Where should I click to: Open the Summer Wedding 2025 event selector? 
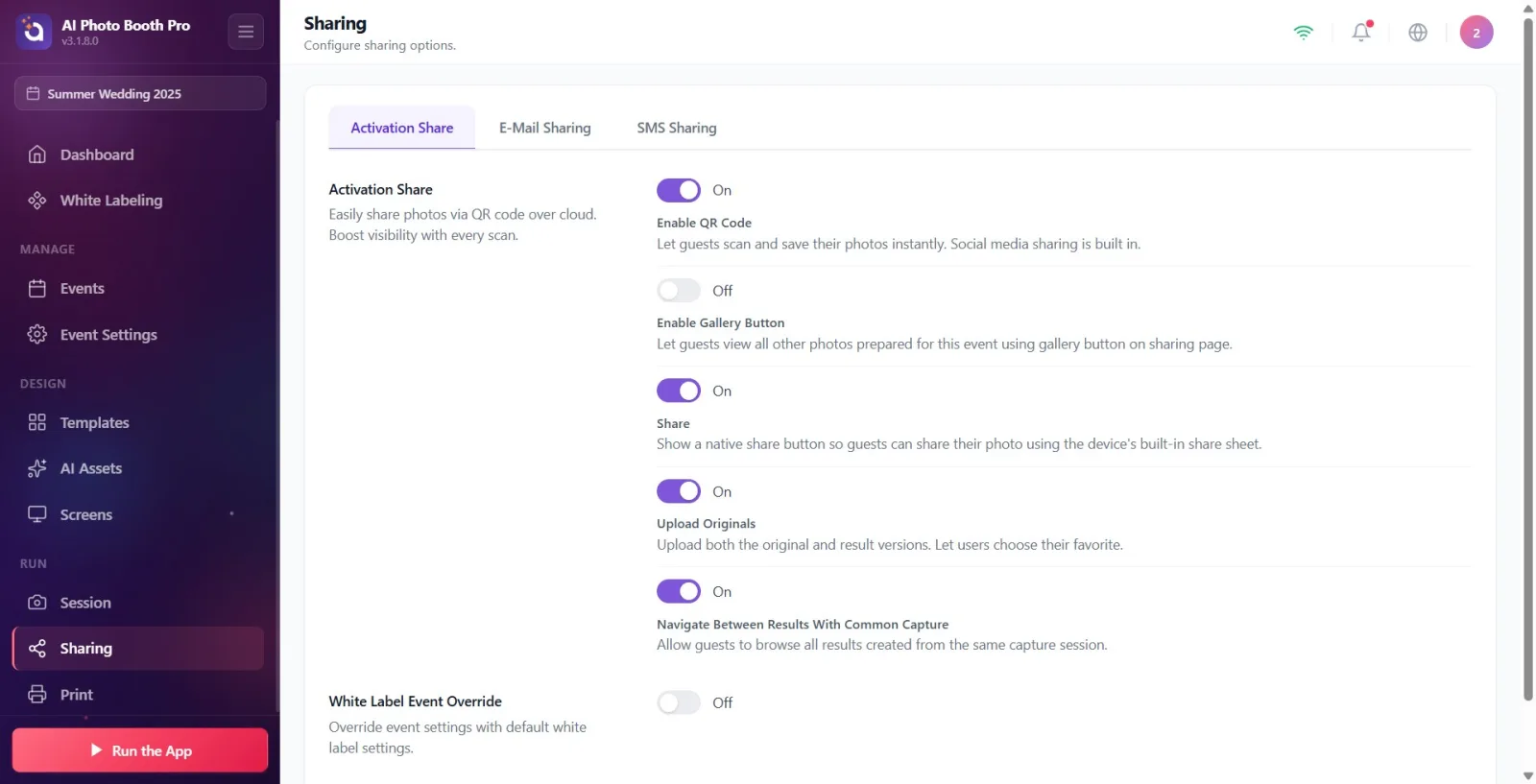140,93
